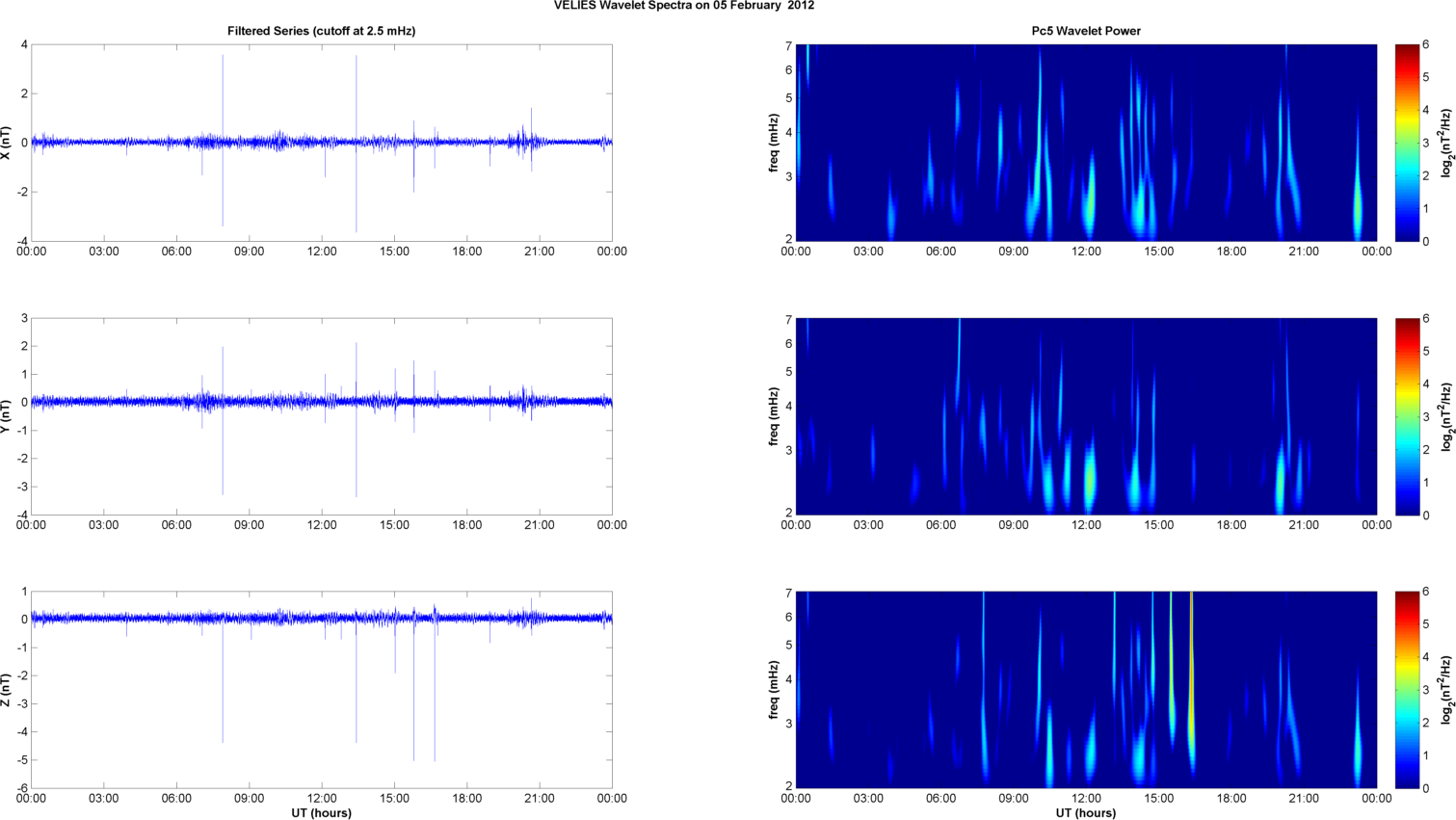The height and width of the screenshot is (820, 1456).
Task: Click the "Y (nT)" axis label
Action: pos(7,416)
